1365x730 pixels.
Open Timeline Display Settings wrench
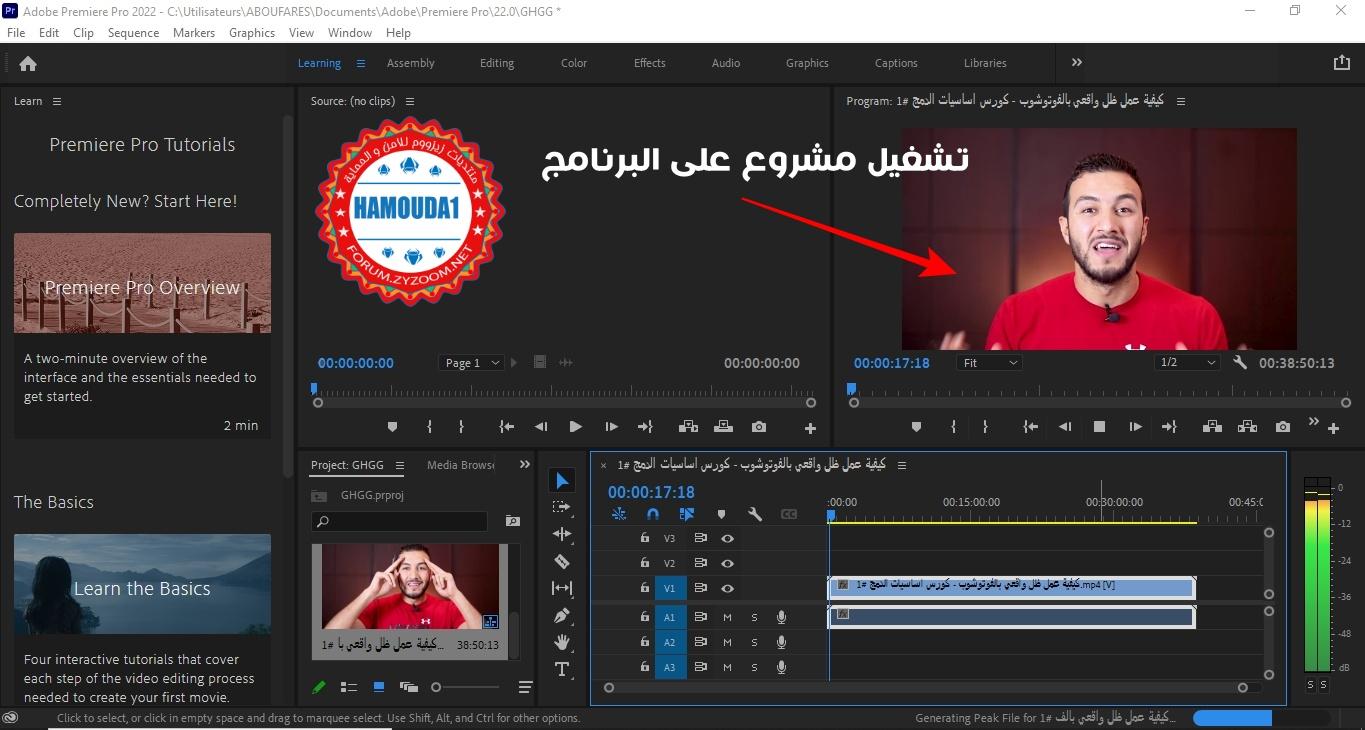click(x=755, y=514)
